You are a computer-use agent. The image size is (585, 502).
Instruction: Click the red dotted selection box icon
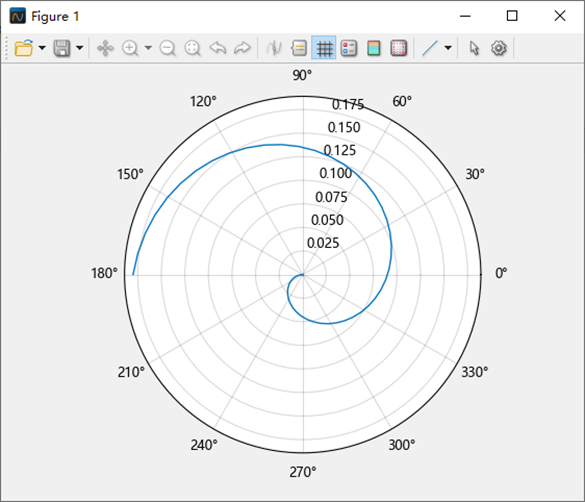398,48
